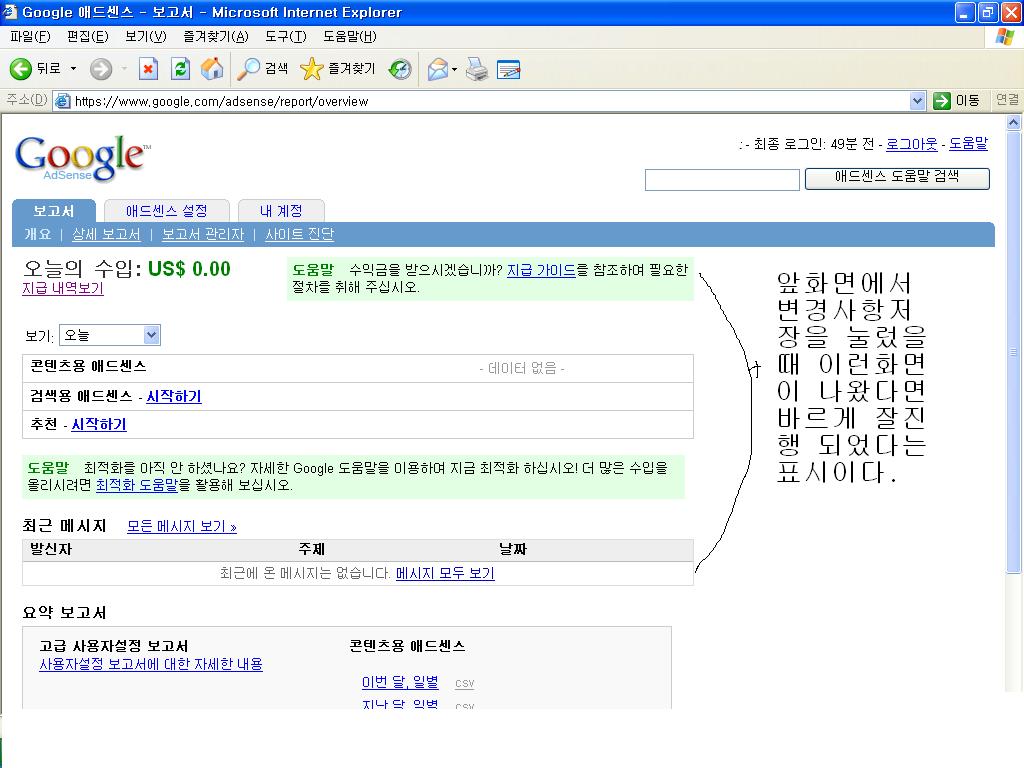Image resolution: width=1024 pixels, height=768 pixels.
Task: Click the '- 데이터 없음 -' text
Action: (522, 368)
